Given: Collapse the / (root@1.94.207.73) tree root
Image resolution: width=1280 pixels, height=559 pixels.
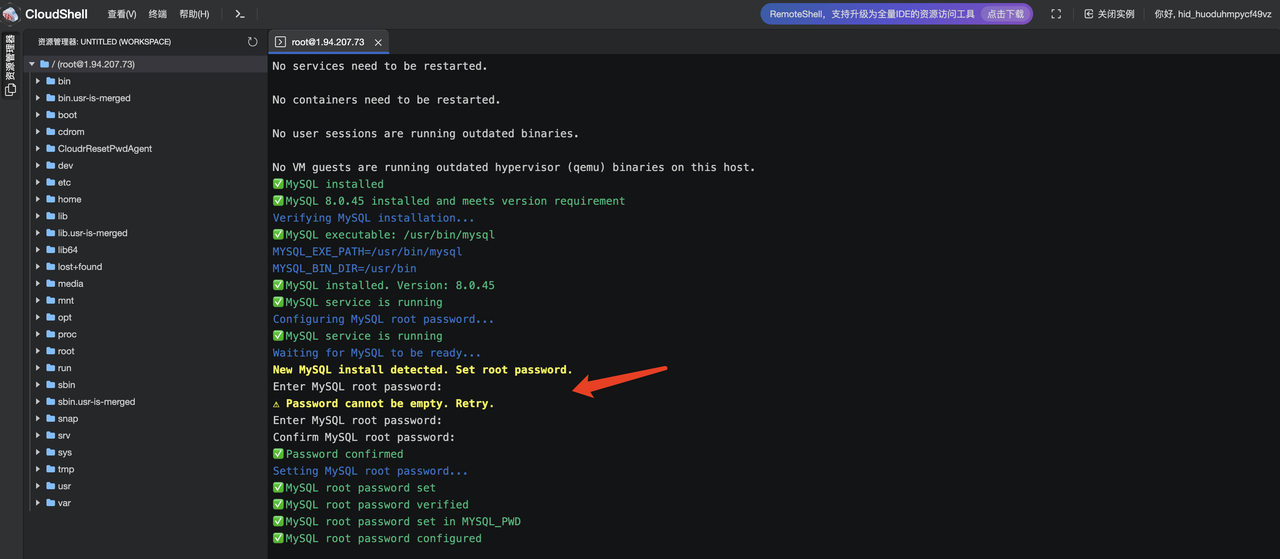Looking at the screenshot, I should tap(32, 64).
